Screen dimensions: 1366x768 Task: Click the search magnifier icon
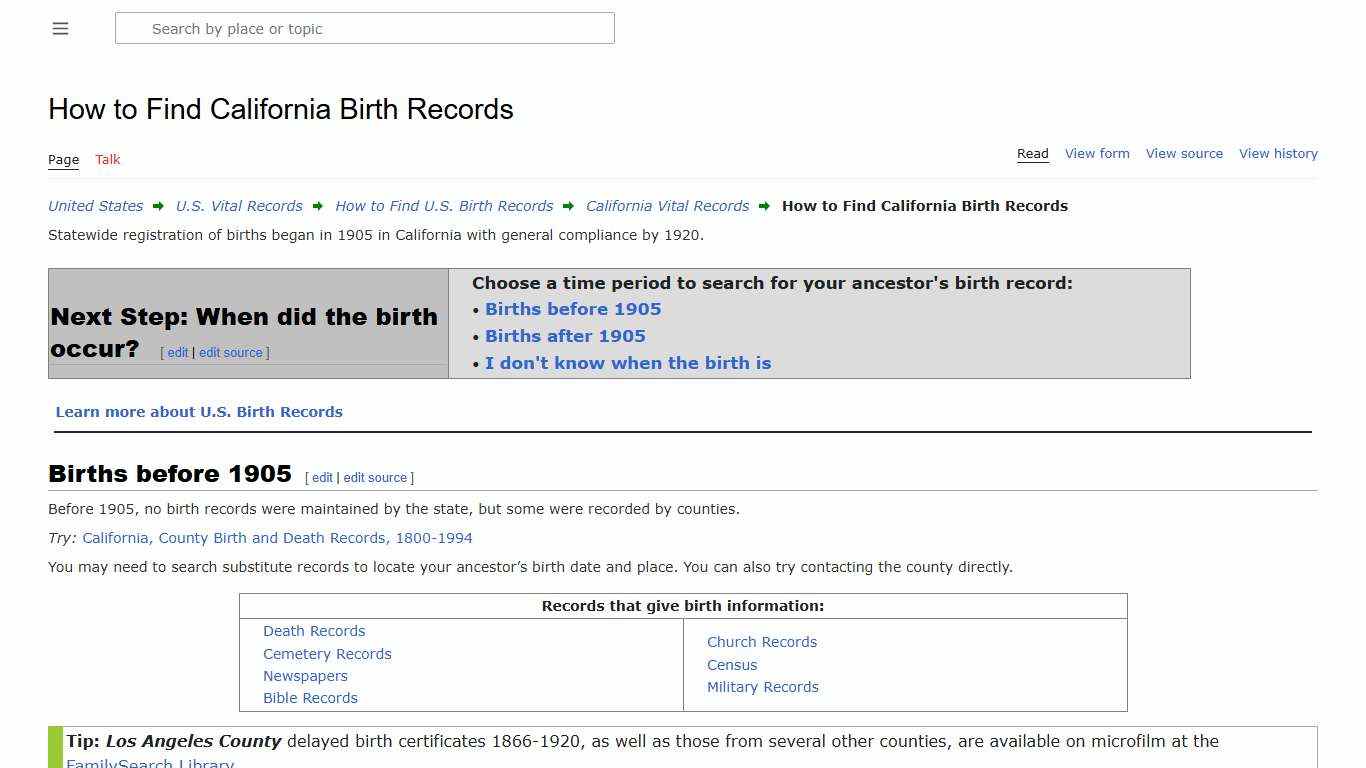[131, 28]
